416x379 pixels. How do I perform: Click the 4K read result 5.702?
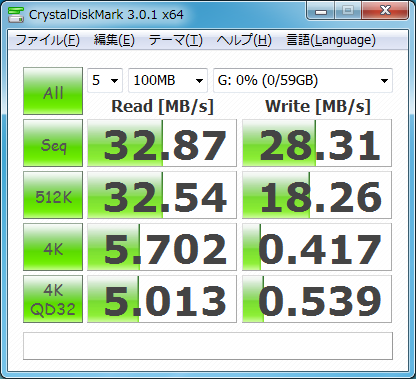162,247
